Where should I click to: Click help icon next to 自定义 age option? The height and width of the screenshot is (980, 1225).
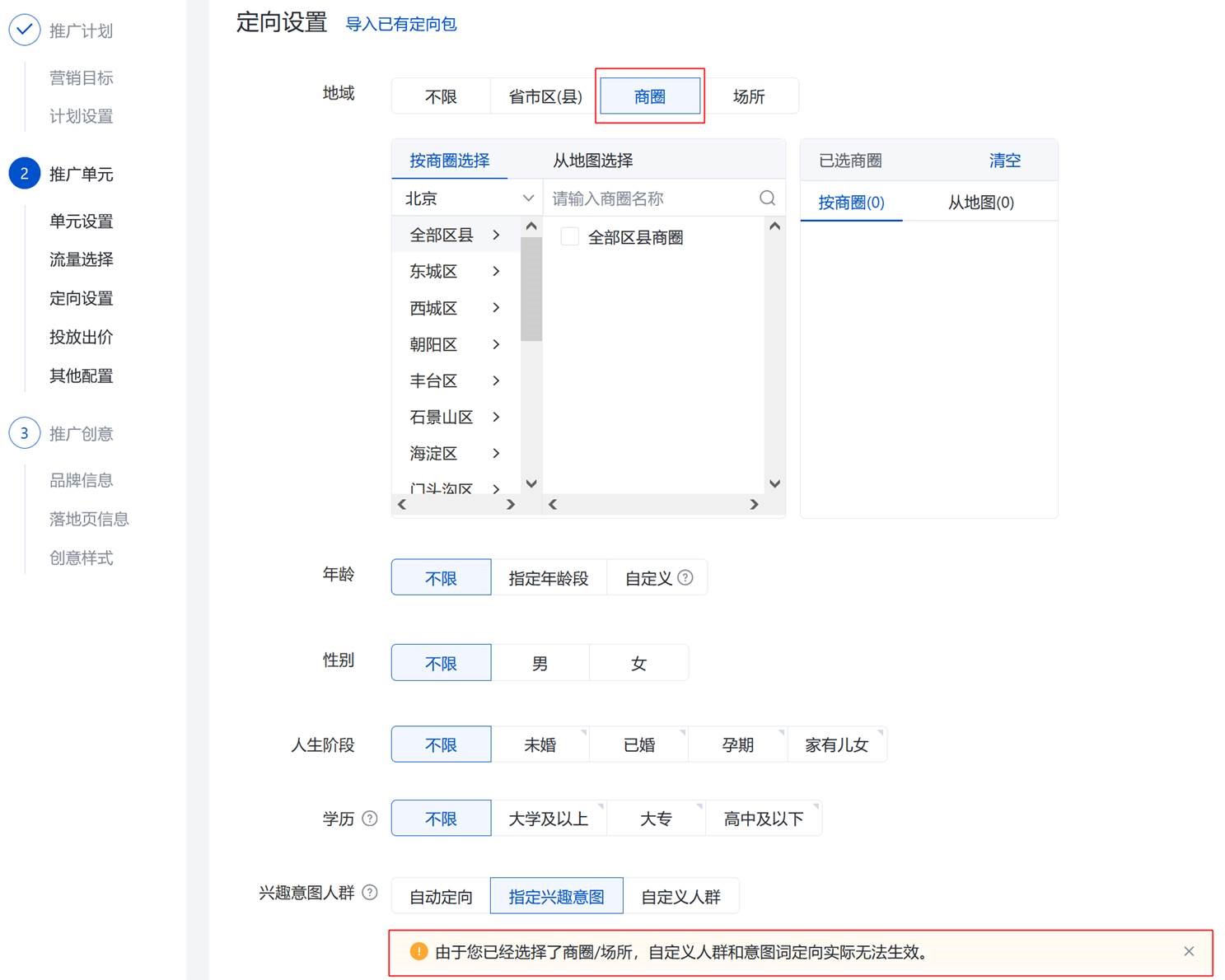(685, 578)
